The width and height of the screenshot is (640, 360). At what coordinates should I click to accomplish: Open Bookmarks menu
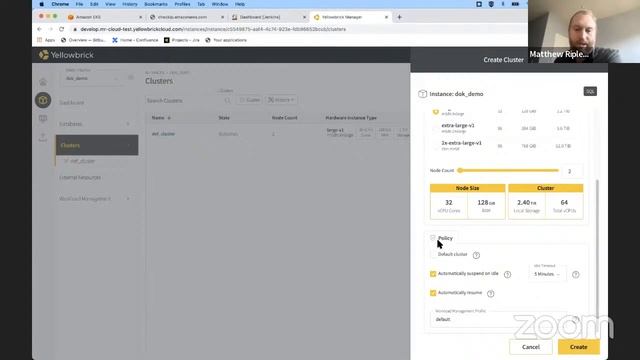[156, 4]
